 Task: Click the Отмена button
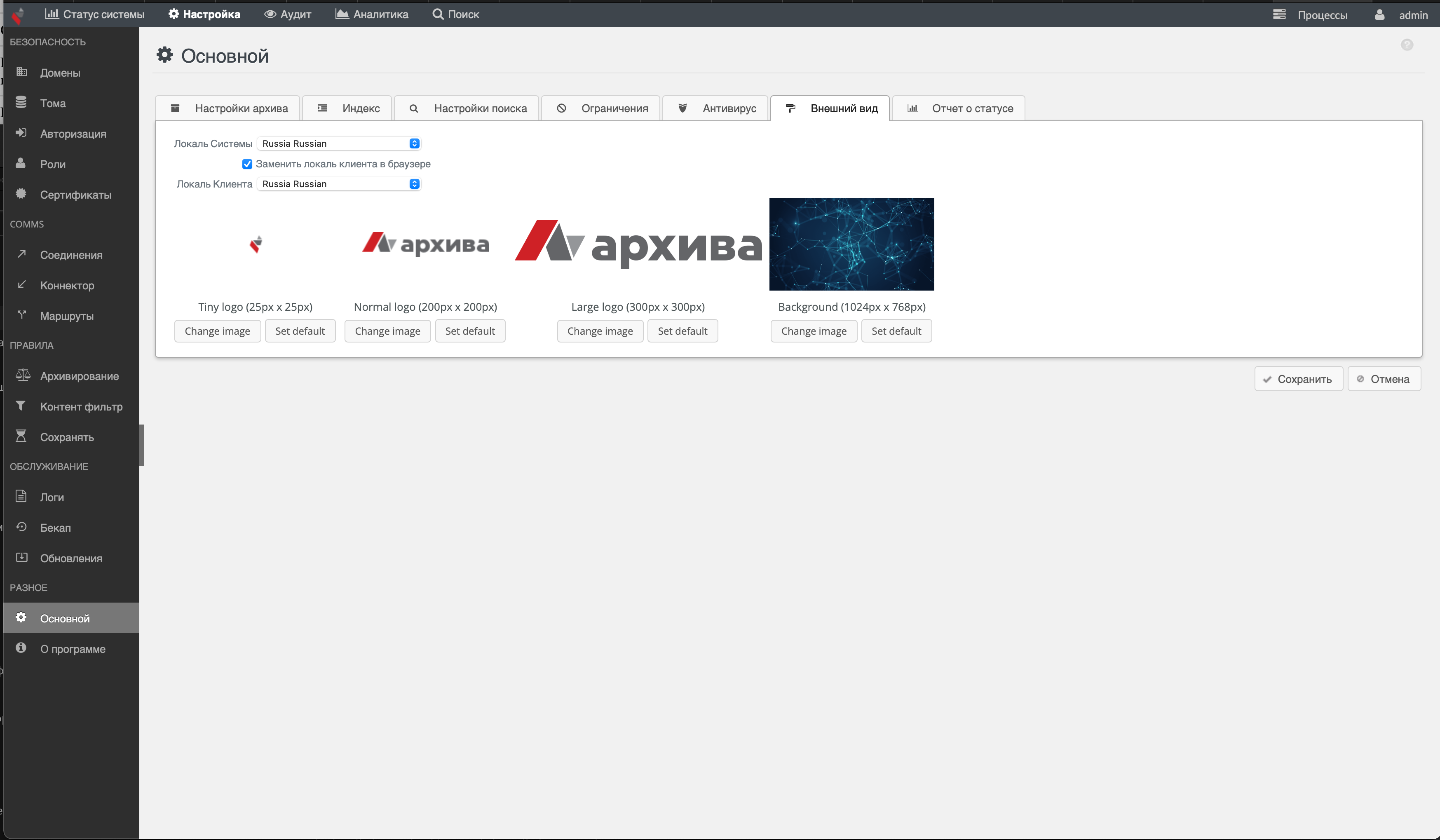pyautogui.click(x=1385, y=379)
